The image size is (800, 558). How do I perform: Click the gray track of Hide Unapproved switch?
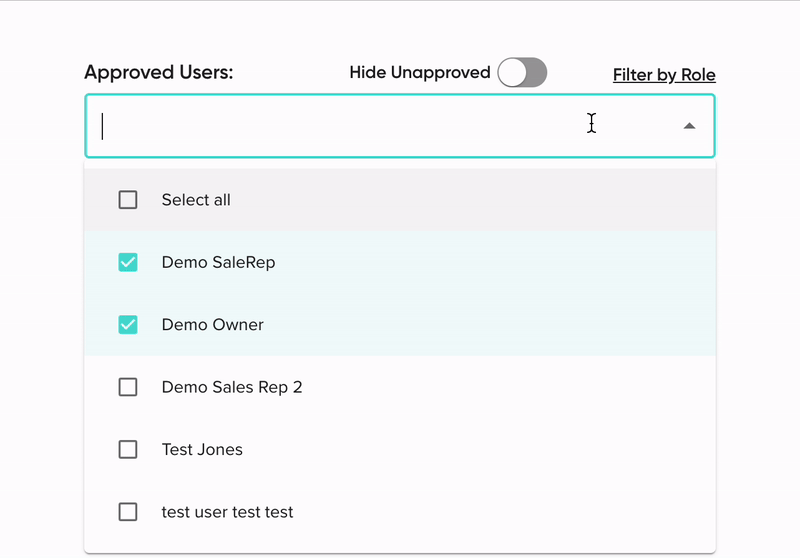pos(537,73)
